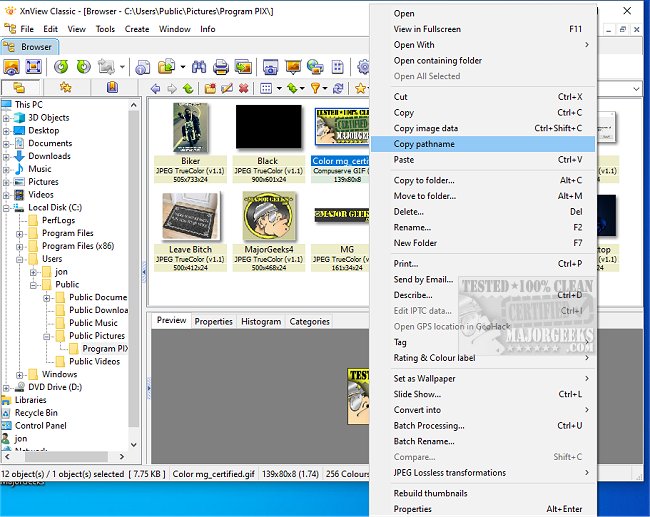Click the binoculars Search icon in toolbar
This screenshot has height=517, width=650.
point(197,67)
